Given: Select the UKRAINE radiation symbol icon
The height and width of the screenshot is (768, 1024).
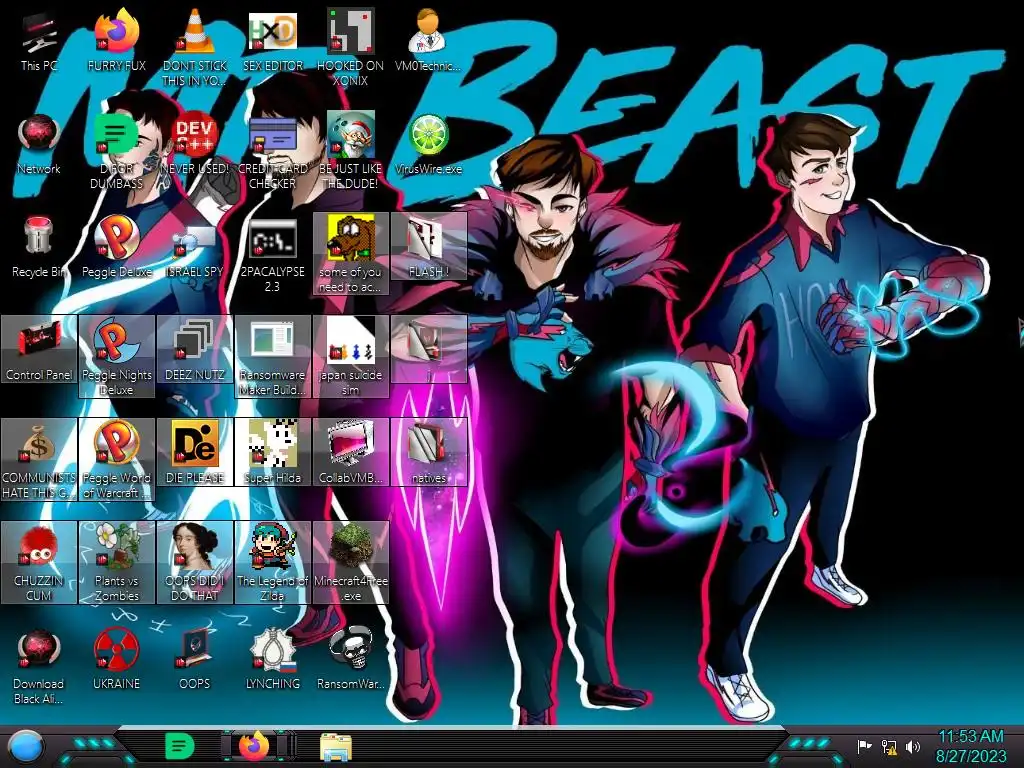Looking at the screenshot, I should 116,660.
